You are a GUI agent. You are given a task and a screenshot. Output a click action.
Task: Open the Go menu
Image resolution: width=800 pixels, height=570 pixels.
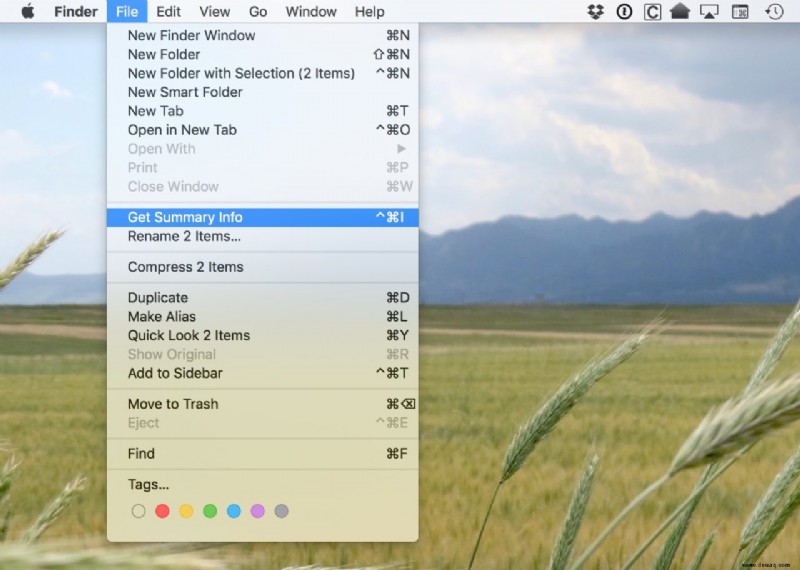point(258,11)
